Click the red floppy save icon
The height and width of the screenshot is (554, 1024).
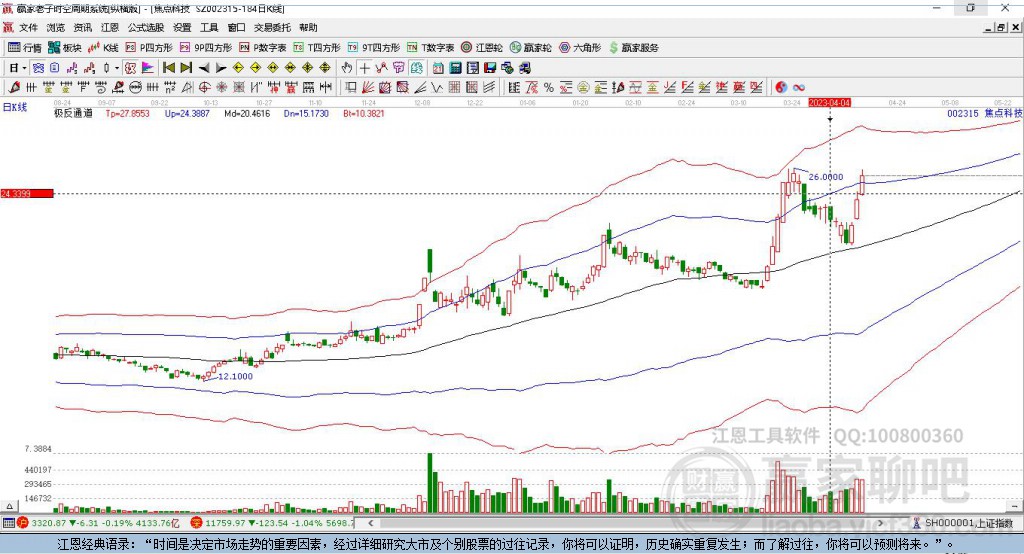pyautogui.click(x=490, y=68)
